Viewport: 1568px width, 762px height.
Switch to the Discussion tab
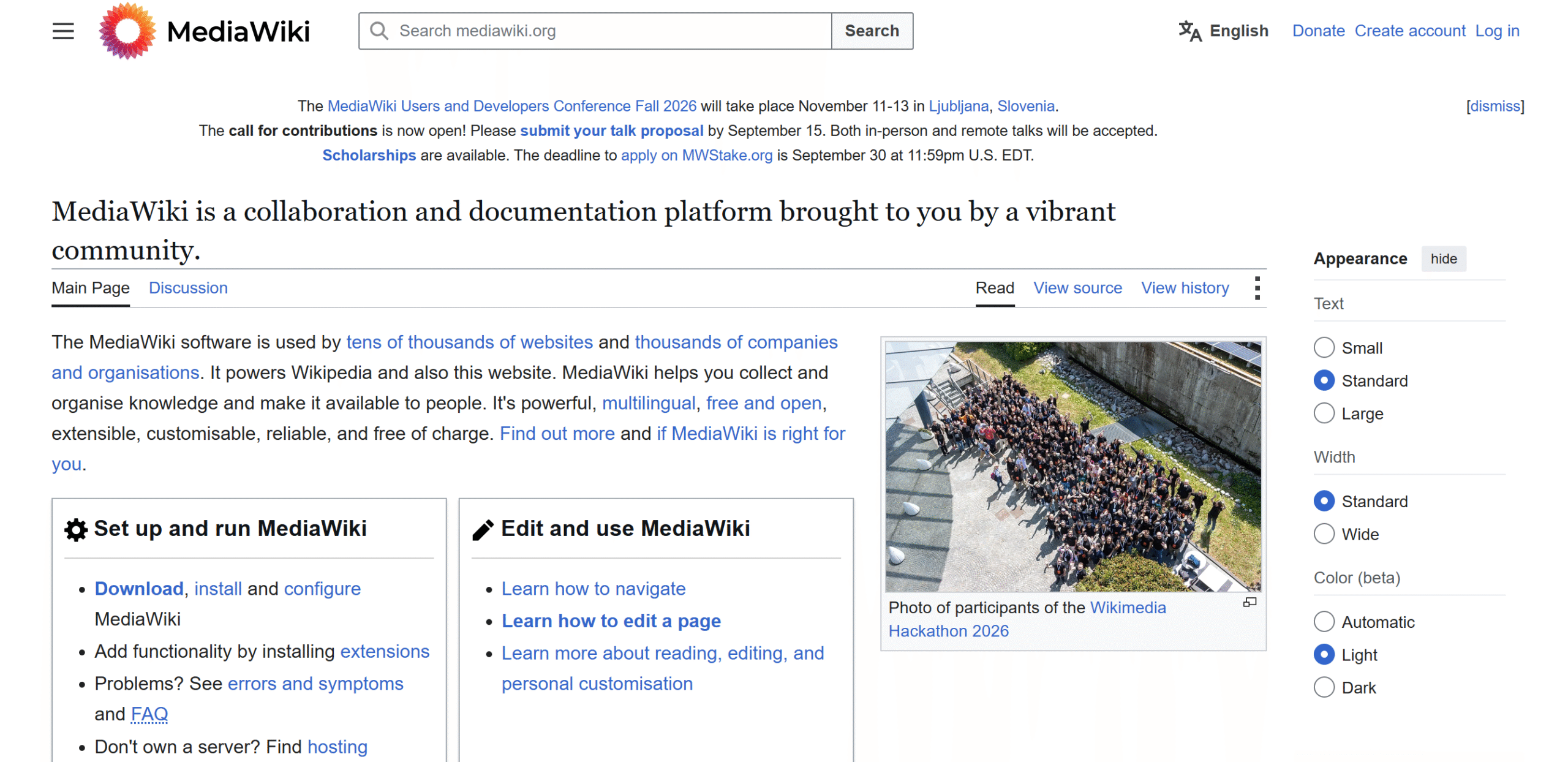click(x=188, y=288)
